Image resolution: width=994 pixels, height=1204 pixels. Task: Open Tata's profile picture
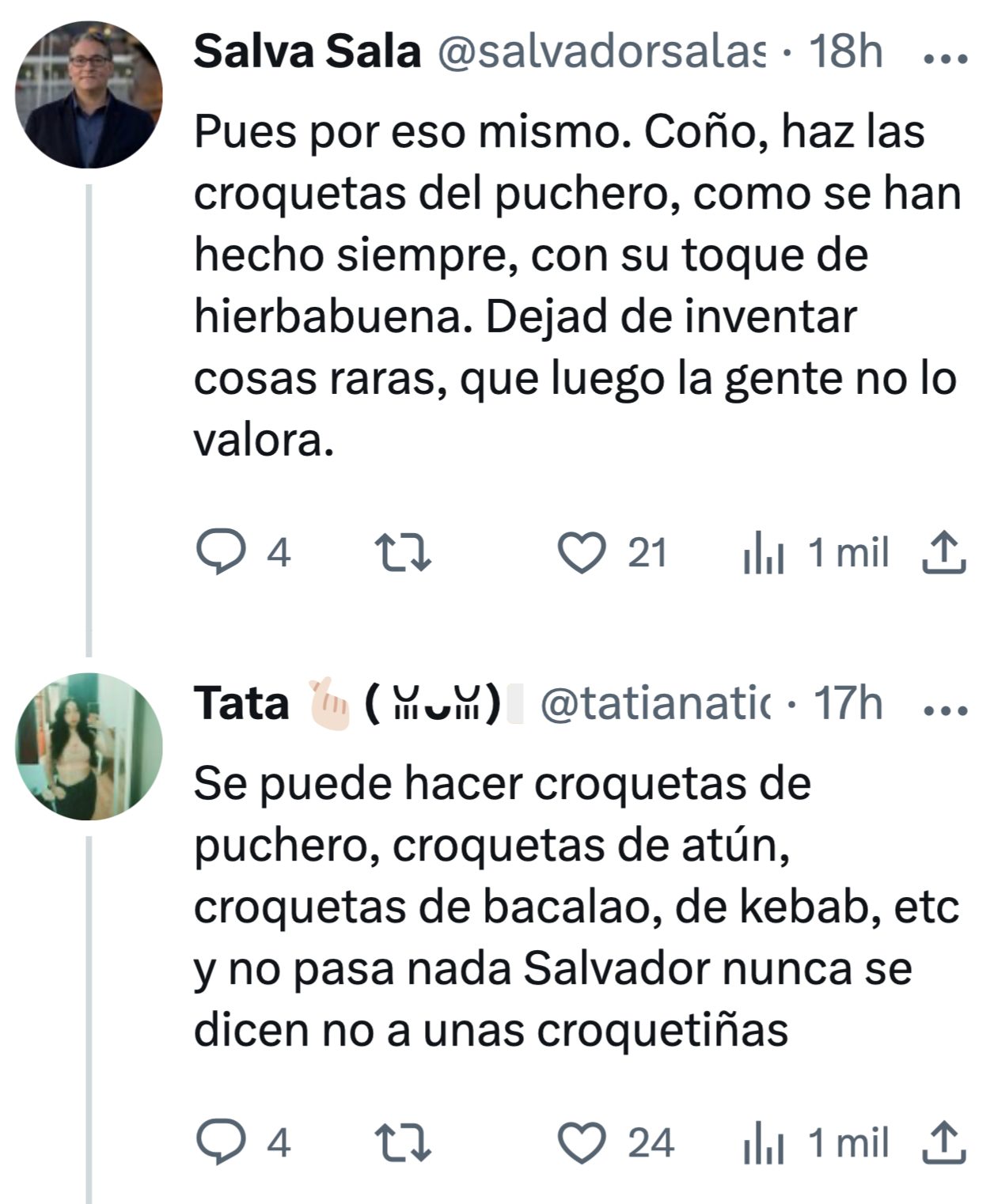89,746
